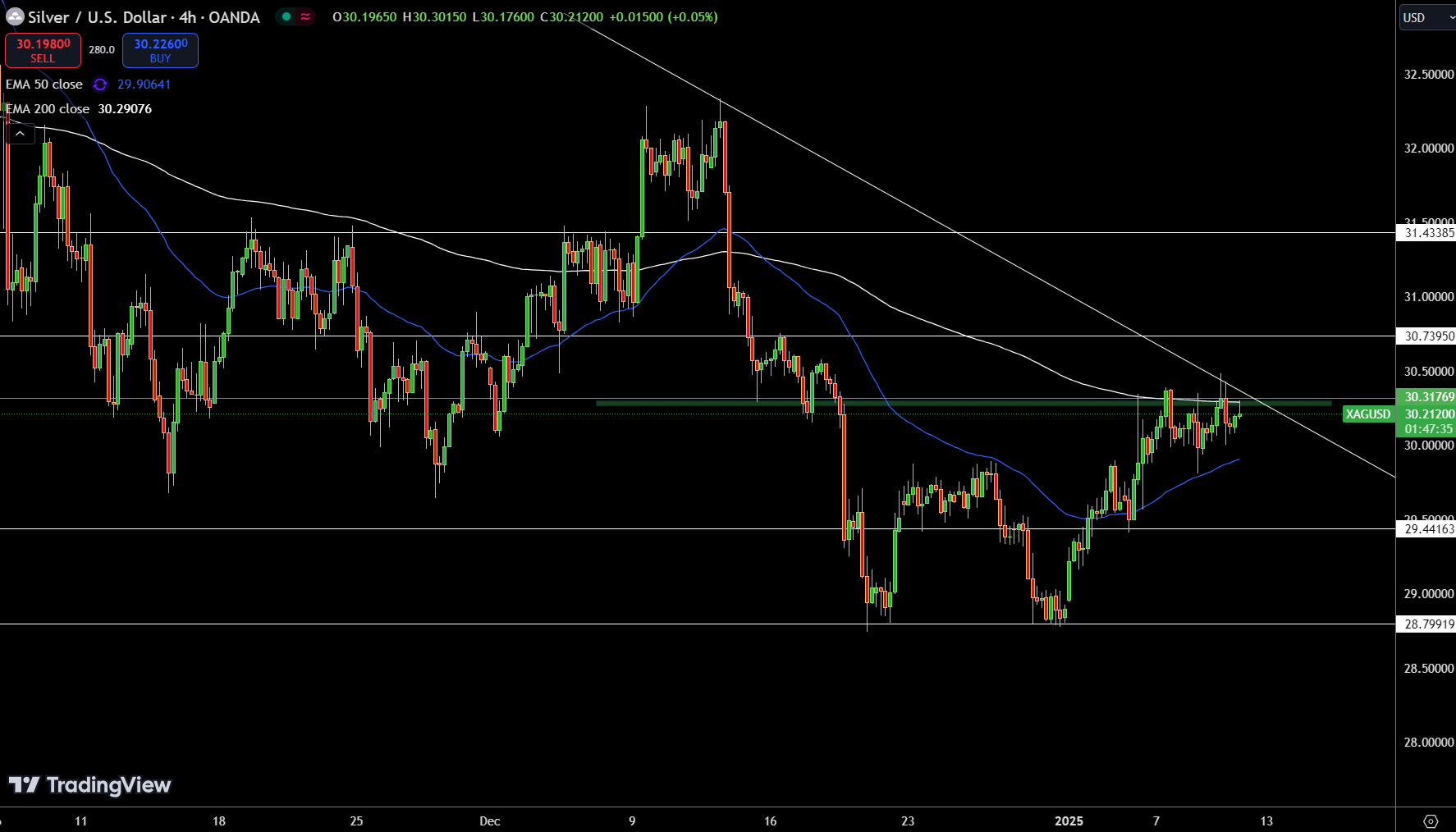The height and width of the screenshot is (832, 1456).
Task: Click the bar countdown timer 01:47:35
Action: [1429, 429]
